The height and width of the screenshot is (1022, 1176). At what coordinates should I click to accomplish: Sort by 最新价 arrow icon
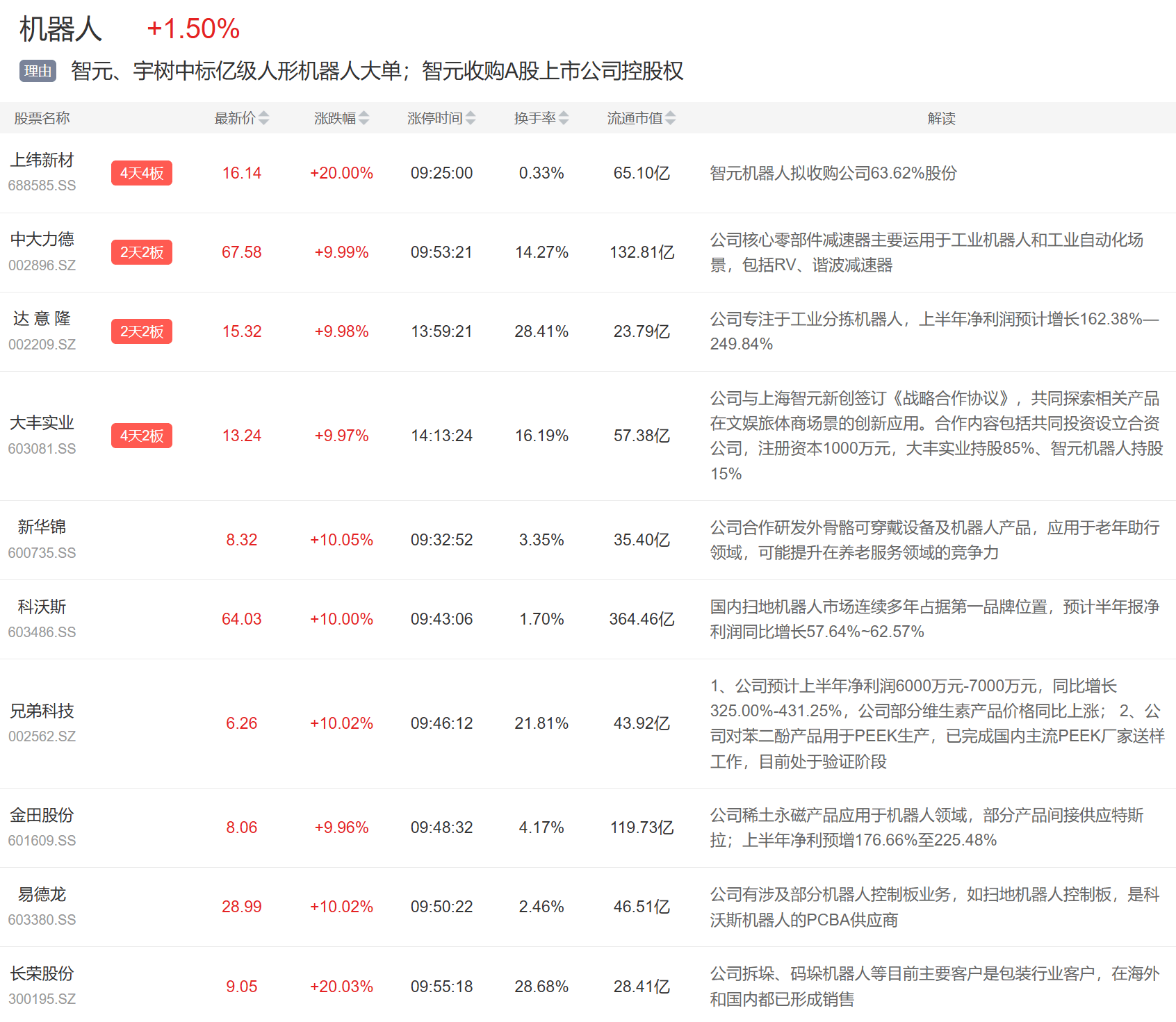(263, 118)
